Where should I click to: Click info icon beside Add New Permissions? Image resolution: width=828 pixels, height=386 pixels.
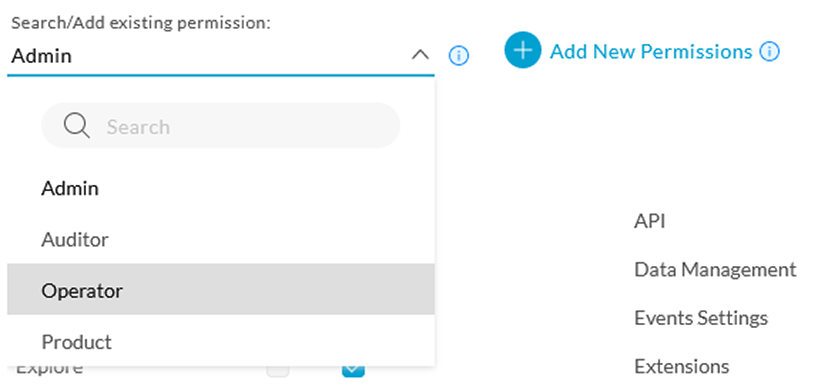point(769,52)
